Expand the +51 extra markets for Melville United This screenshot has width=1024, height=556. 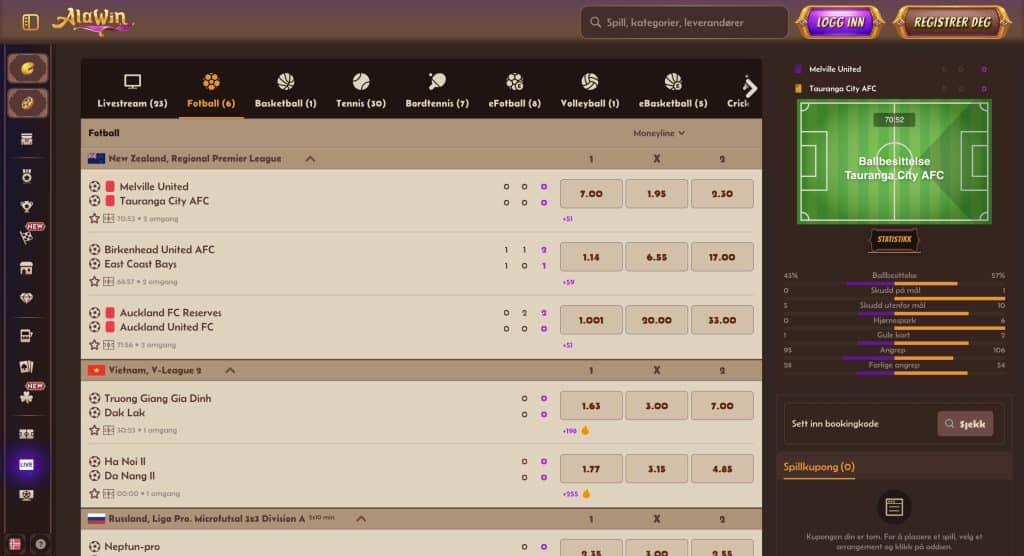point(568,219)
